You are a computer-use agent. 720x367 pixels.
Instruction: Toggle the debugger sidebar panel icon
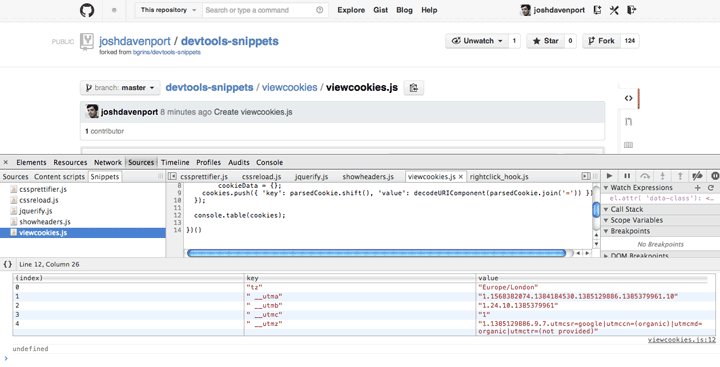pyautogui.click(x=586, y=176)
